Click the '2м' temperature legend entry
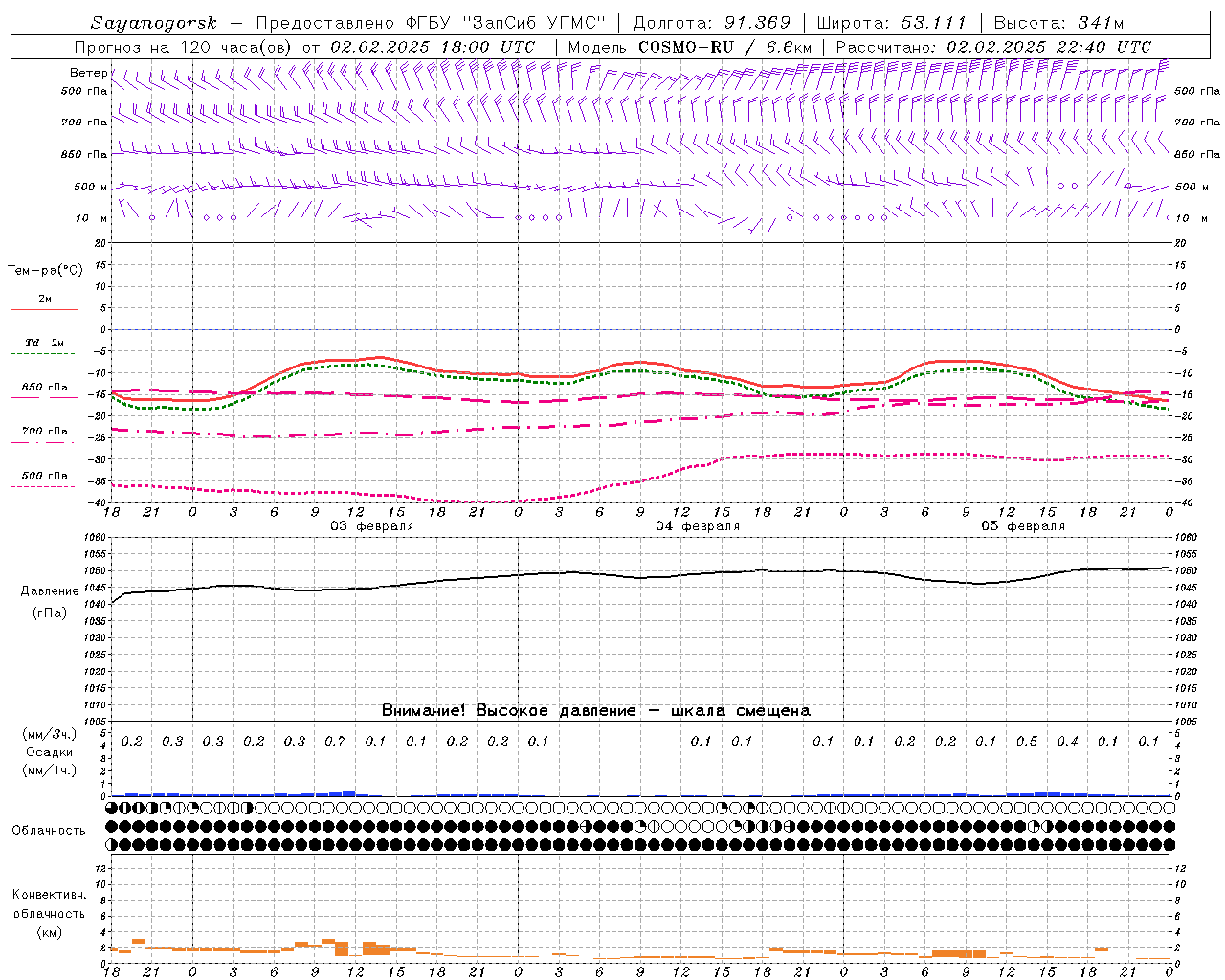 45,299
